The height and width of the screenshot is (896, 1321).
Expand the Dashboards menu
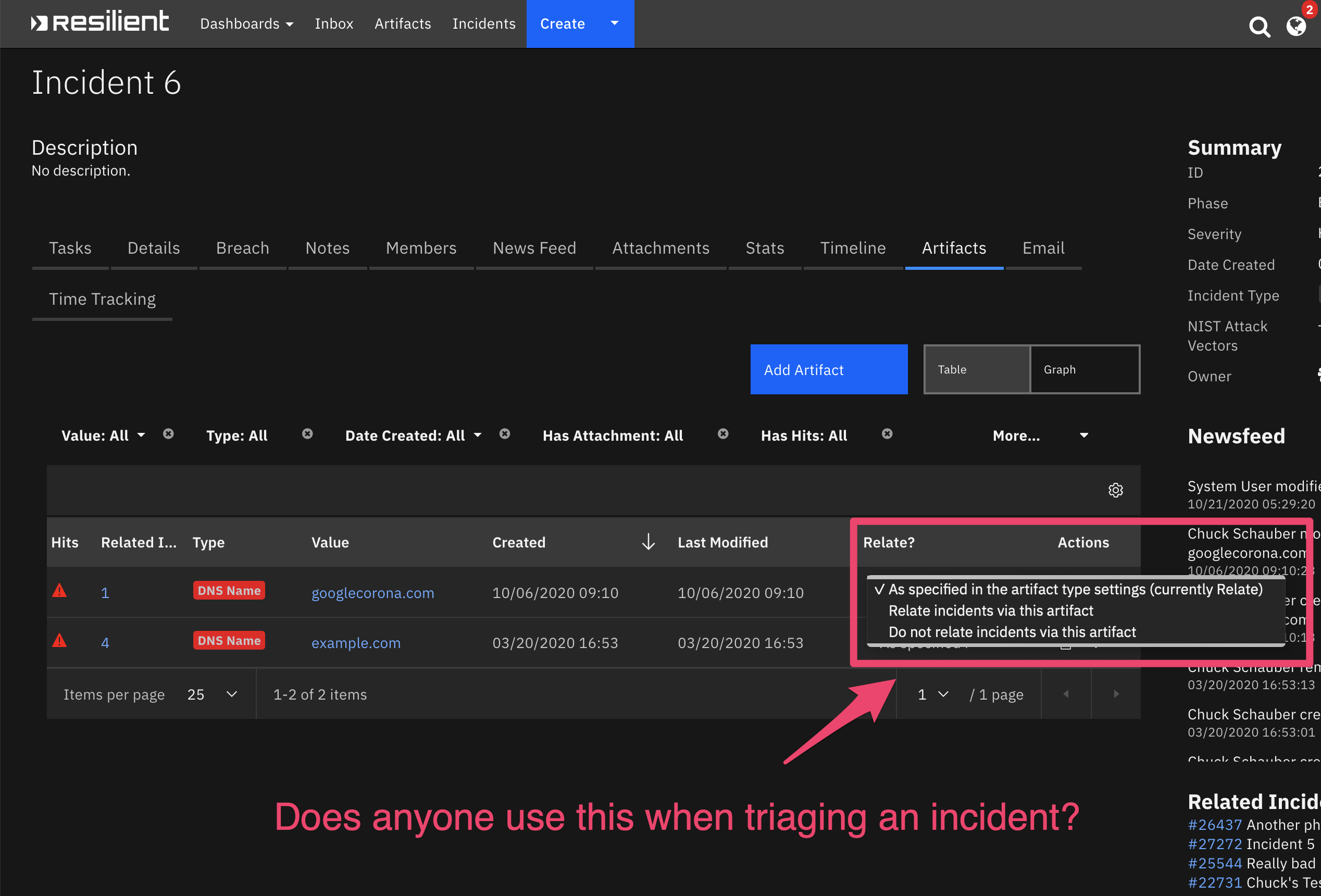point(247,23)
